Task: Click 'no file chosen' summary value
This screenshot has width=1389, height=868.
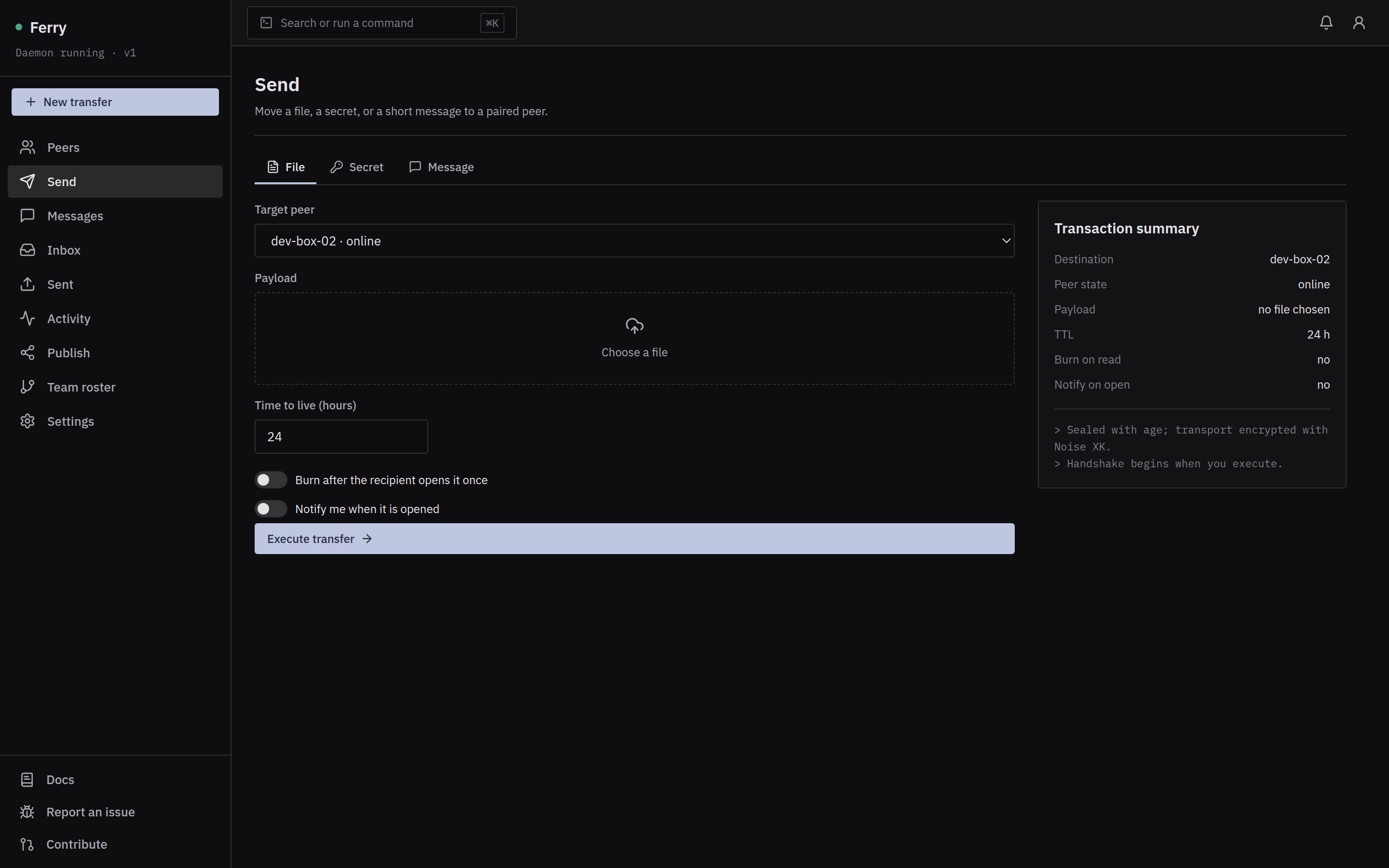Action: [1294, 310]
